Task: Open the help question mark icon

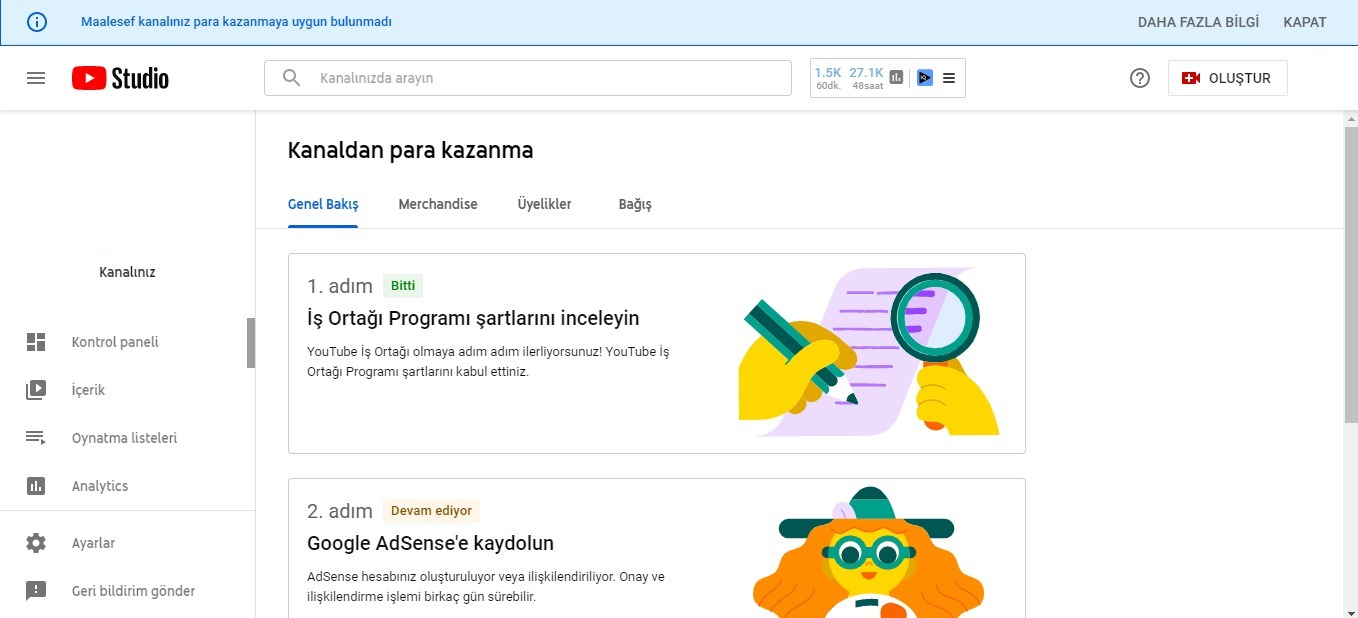Action: (1140, 78)
